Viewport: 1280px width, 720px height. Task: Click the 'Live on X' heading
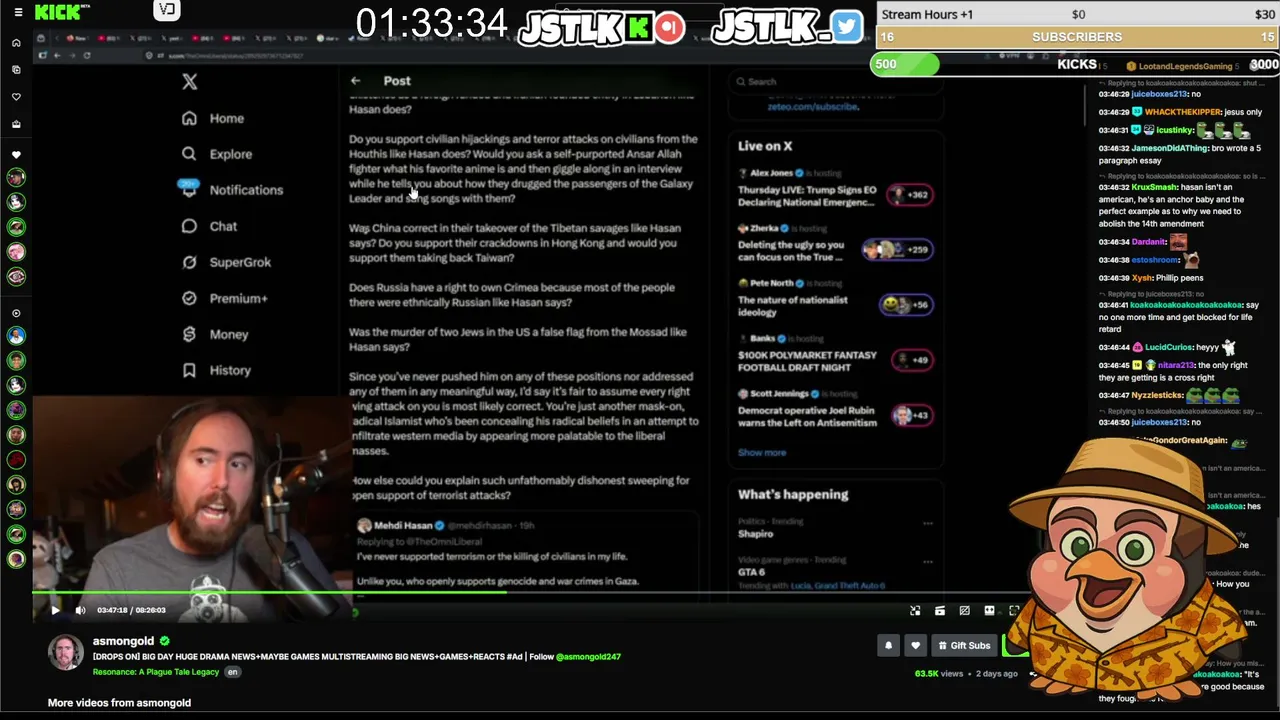point(765,146)
